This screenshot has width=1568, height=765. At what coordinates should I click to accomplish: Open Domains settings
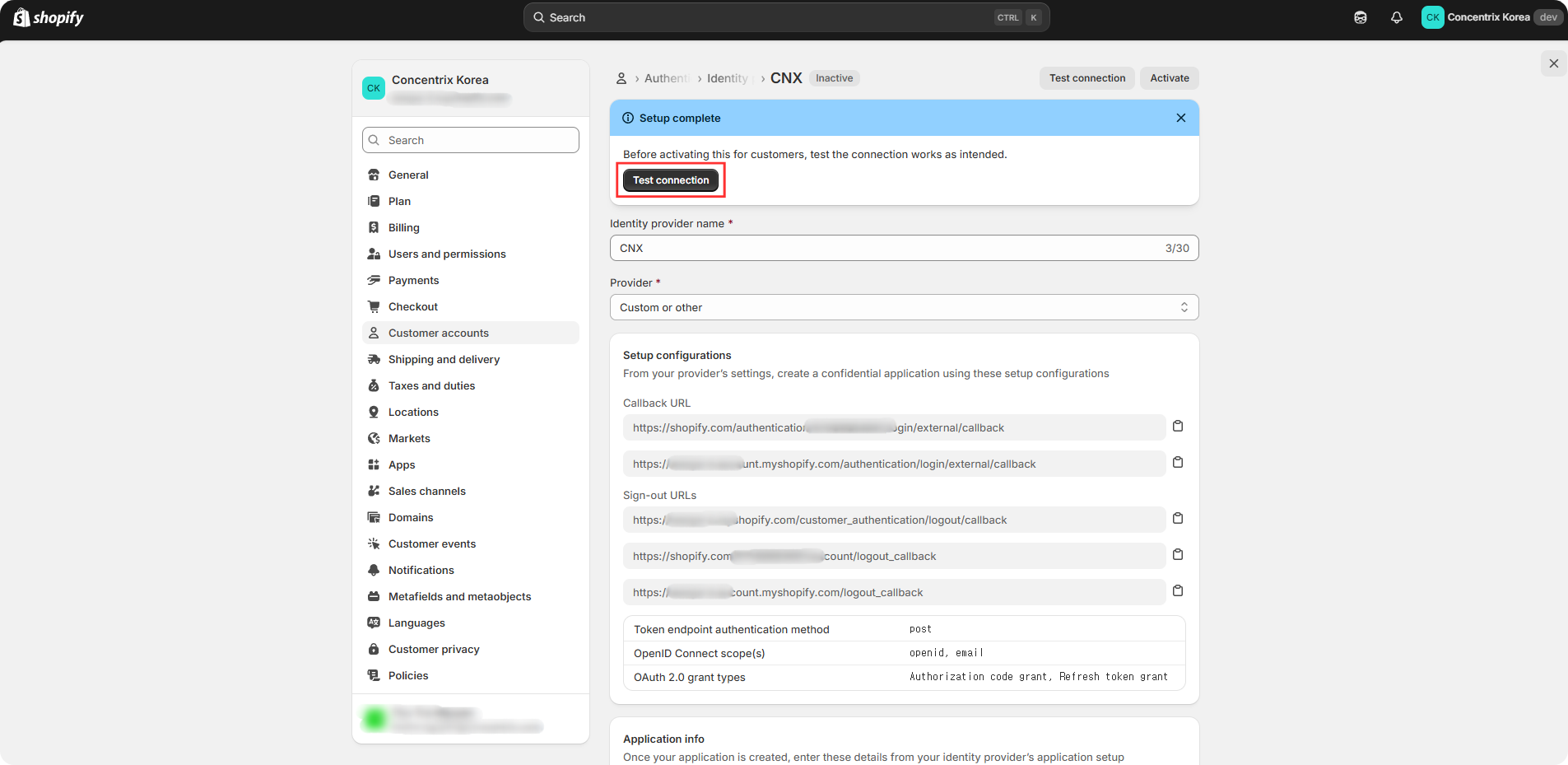tap(471, 517)
